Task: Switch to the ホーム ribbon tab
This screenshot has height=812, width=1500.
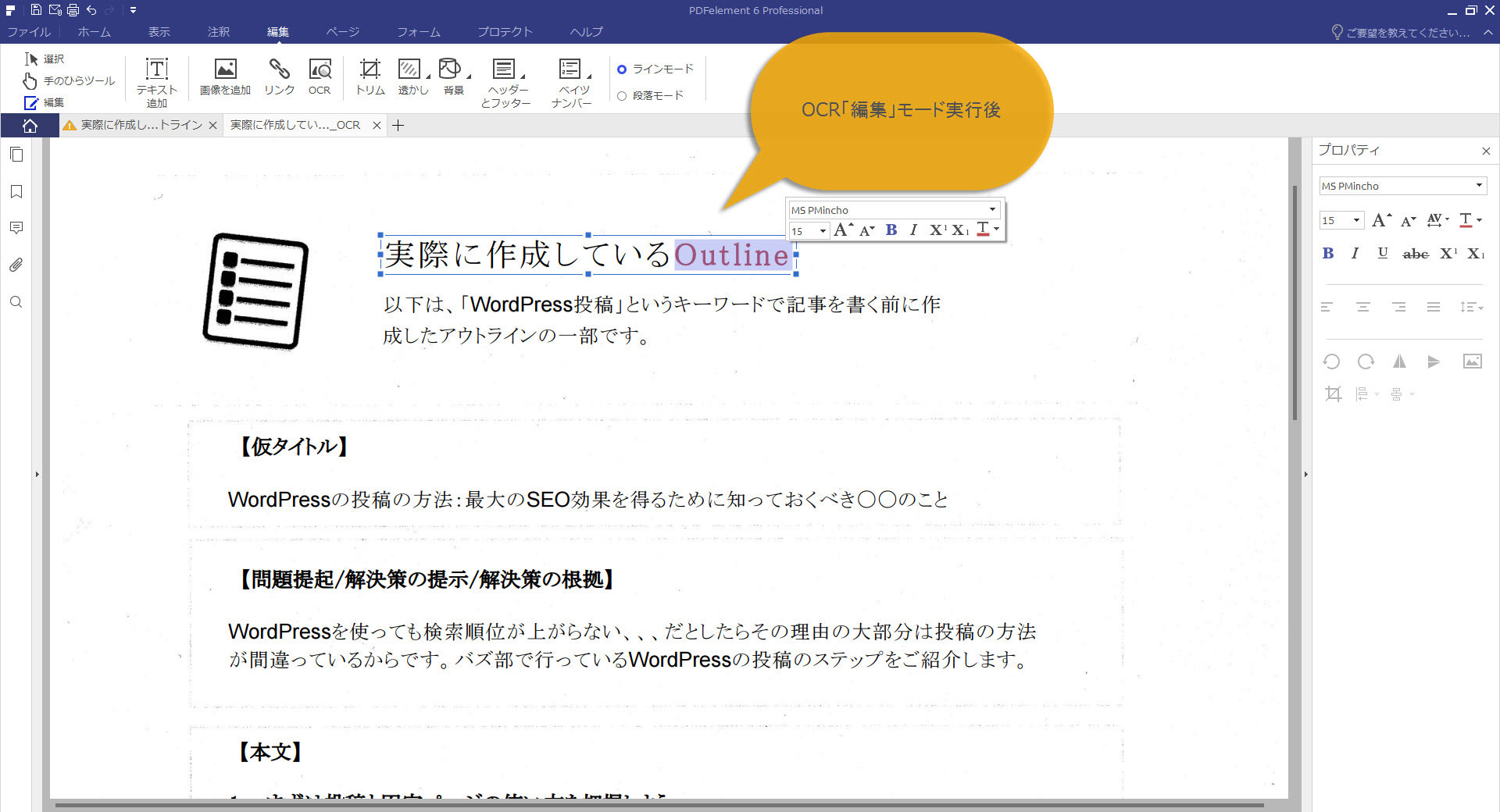Action: tap(94, 32)
